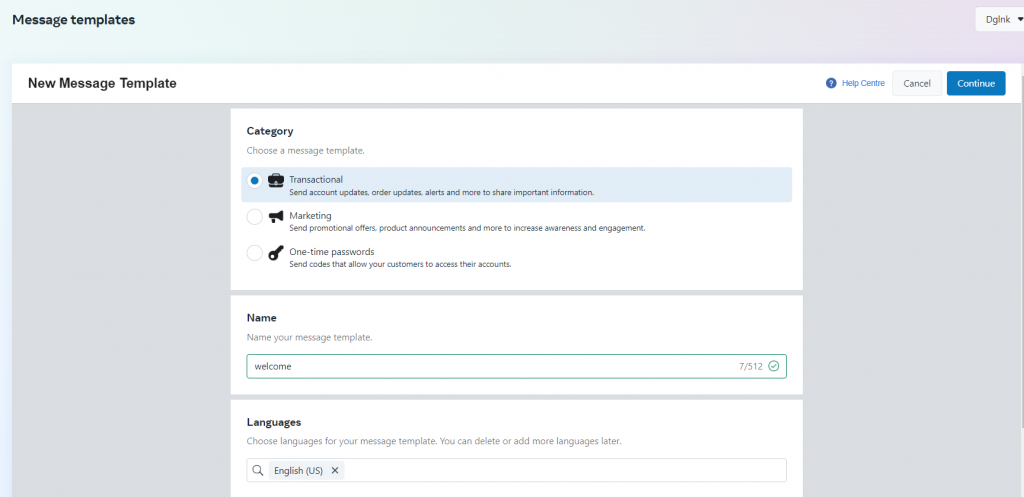Select the Marketing radio button
Image resolution: width=1024 pixels, height=497 pixels.
pyautogui.click(x=254, y=217)
